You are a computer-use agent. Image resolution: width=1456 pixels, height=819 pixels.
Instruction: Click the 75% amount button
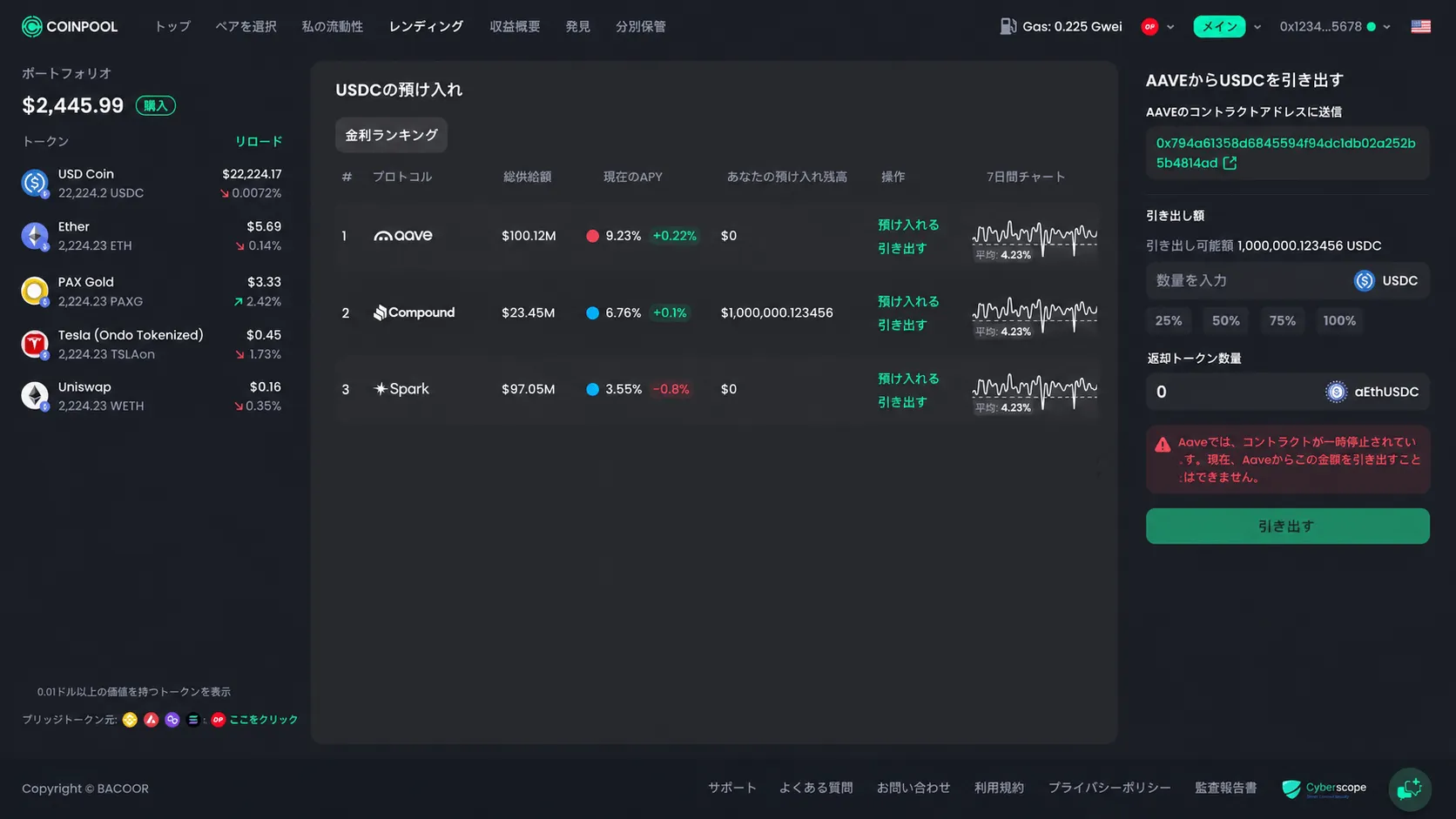(1282, 320)
